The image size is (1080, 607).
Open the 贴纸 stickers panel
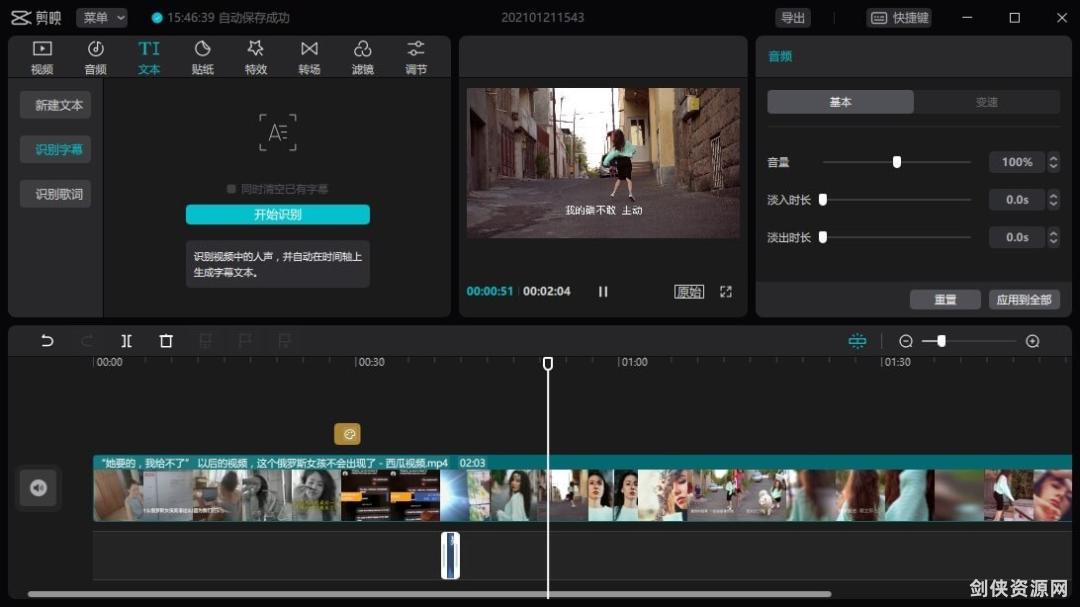tap(202, 57)
